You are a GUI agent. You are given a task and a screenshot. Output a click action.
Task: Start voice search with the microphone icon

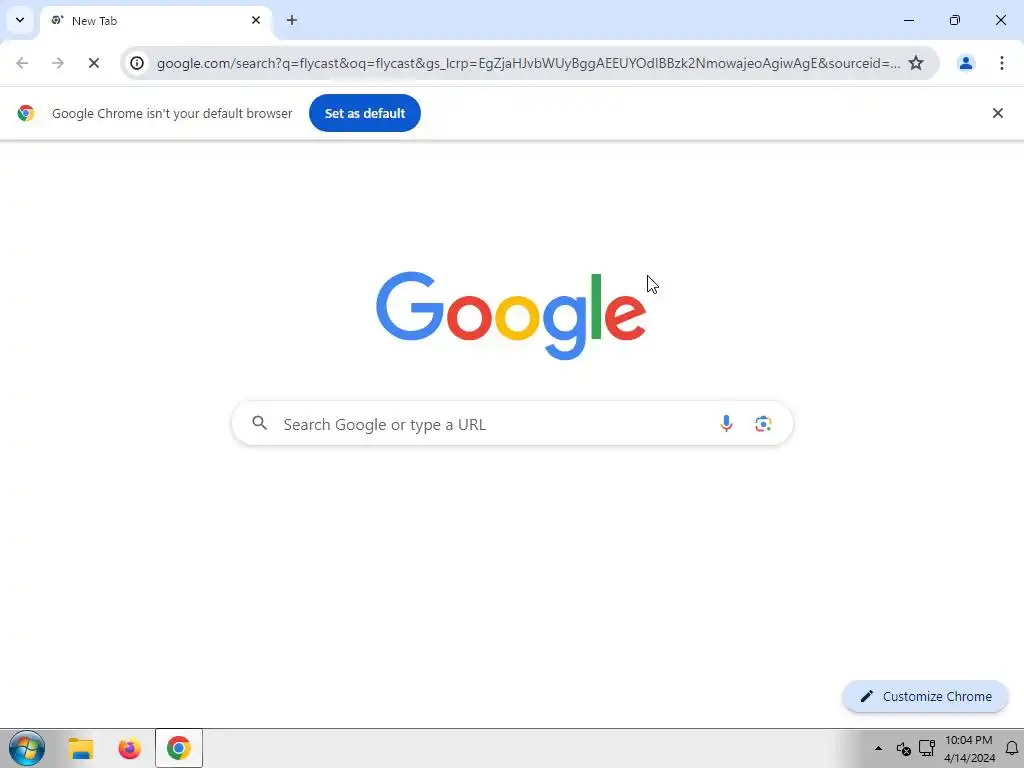(726, 424)
